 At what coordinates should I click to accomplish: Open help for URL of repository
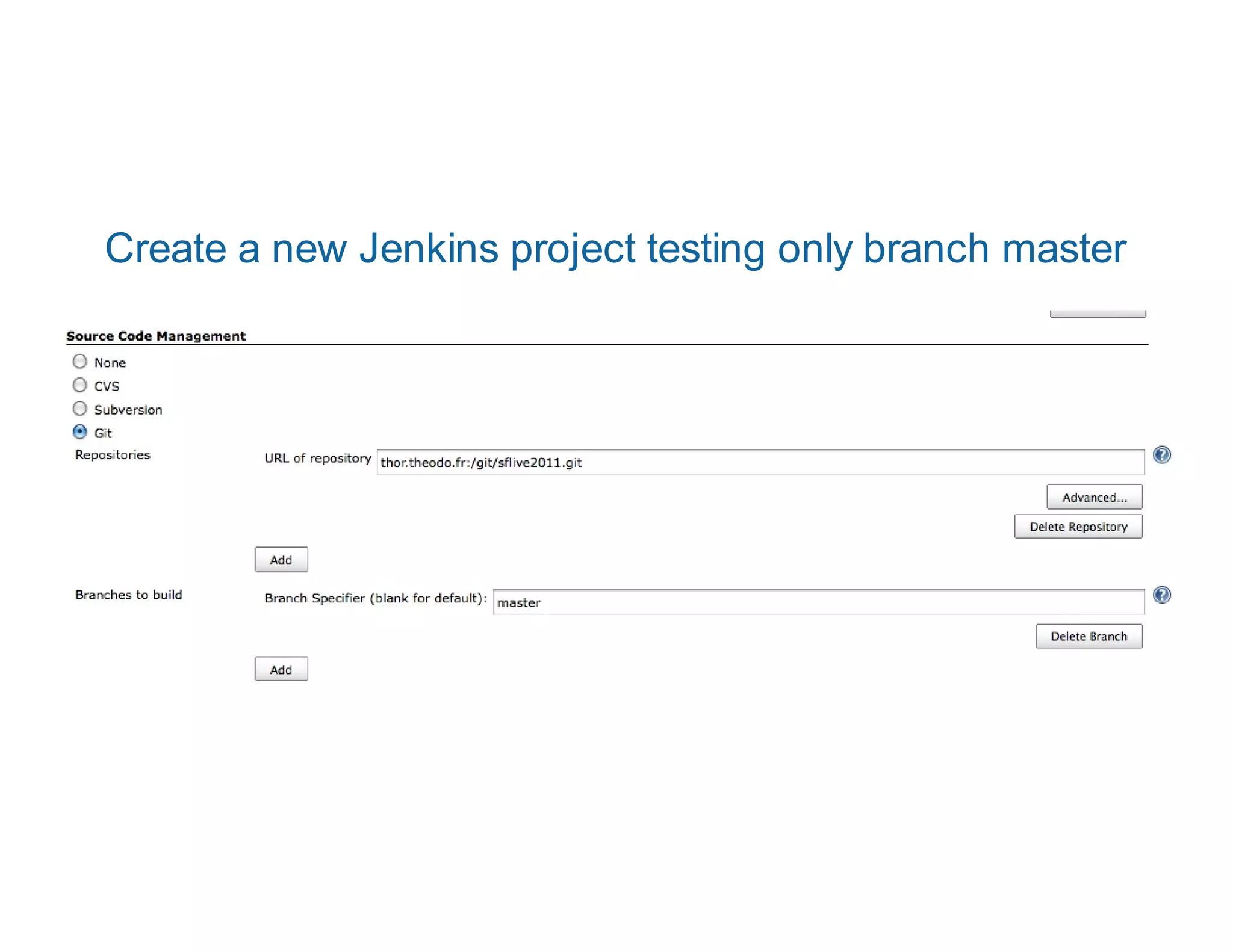click(1162, 455)
